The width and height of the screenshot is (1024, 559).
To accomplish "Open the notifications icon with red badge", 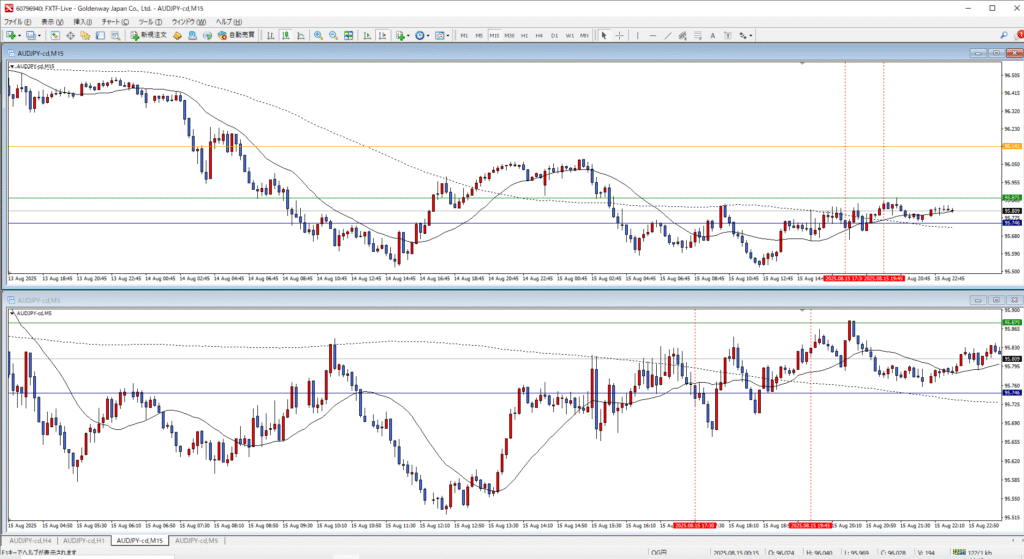I will point(1018,35).
